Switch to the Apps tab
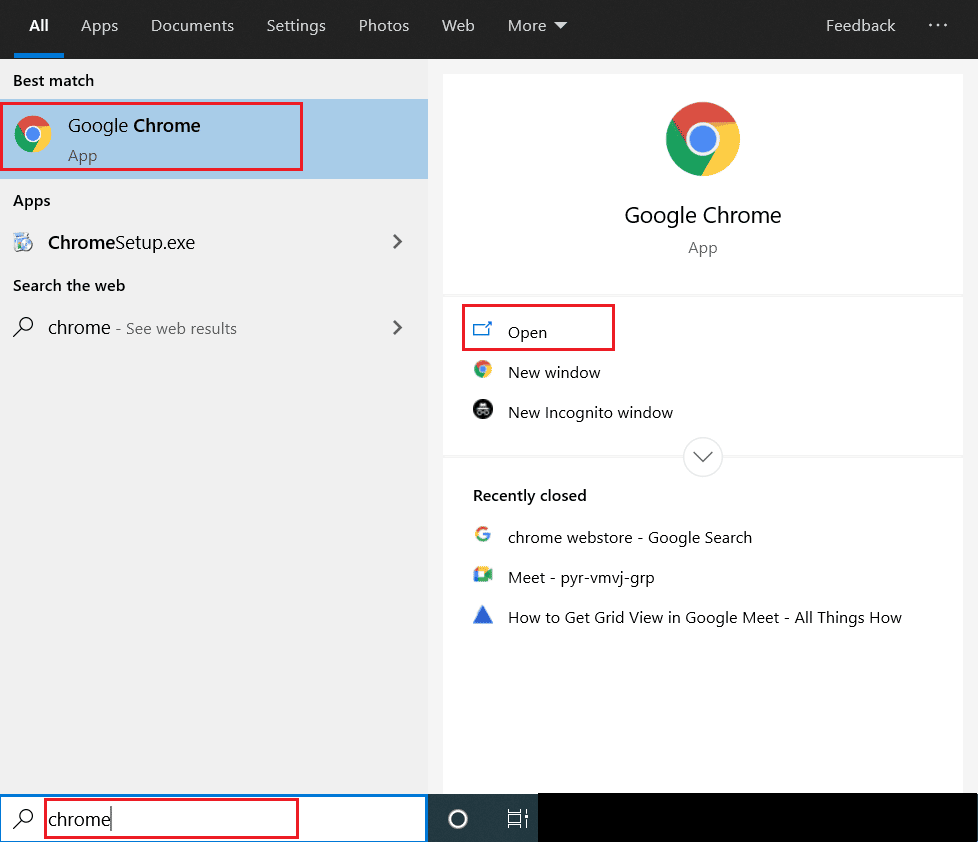Screen dimensions: 978x842 99,26
